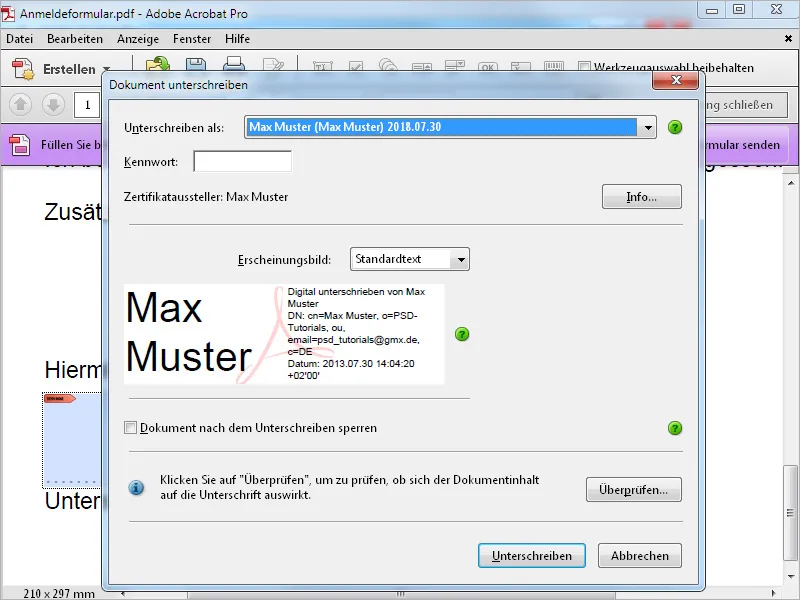Select the digital signature field tool

click(521, 67)
